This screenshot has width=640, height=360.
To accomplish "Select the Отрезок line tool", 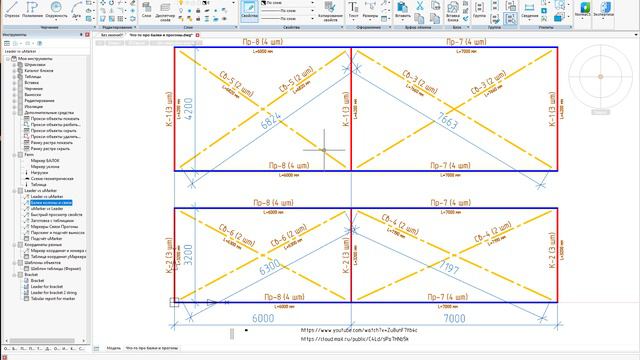I will click(x=12, y=10).
